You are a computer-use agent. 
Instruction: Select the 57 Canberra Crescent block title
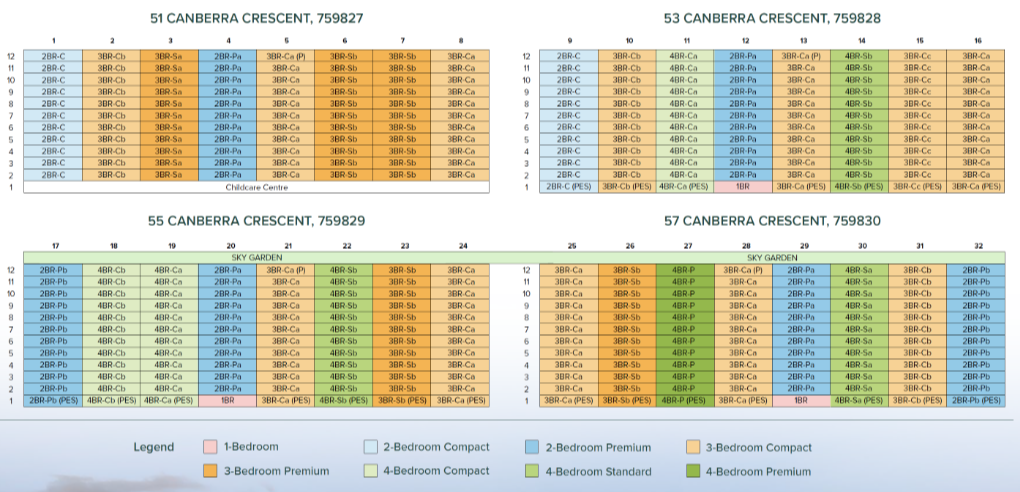pyautogui.click(x=768, y=220)
